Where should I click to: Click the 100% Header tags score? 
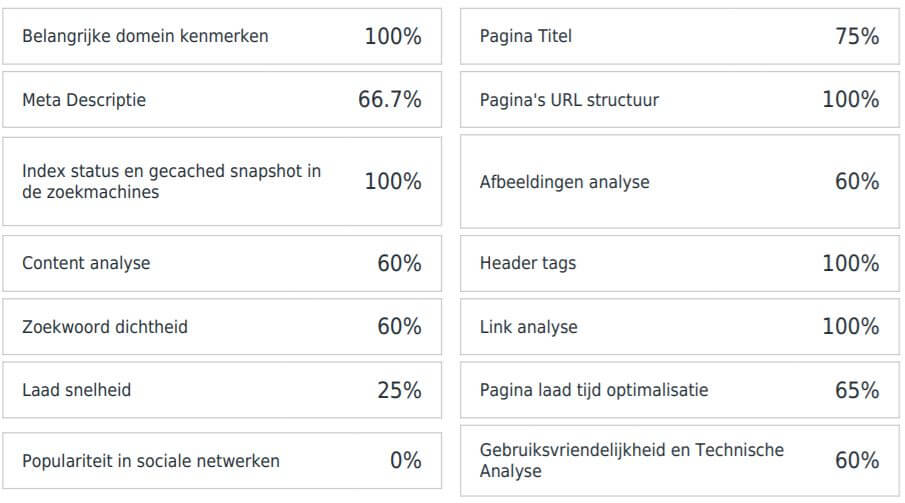click(851, 263)
